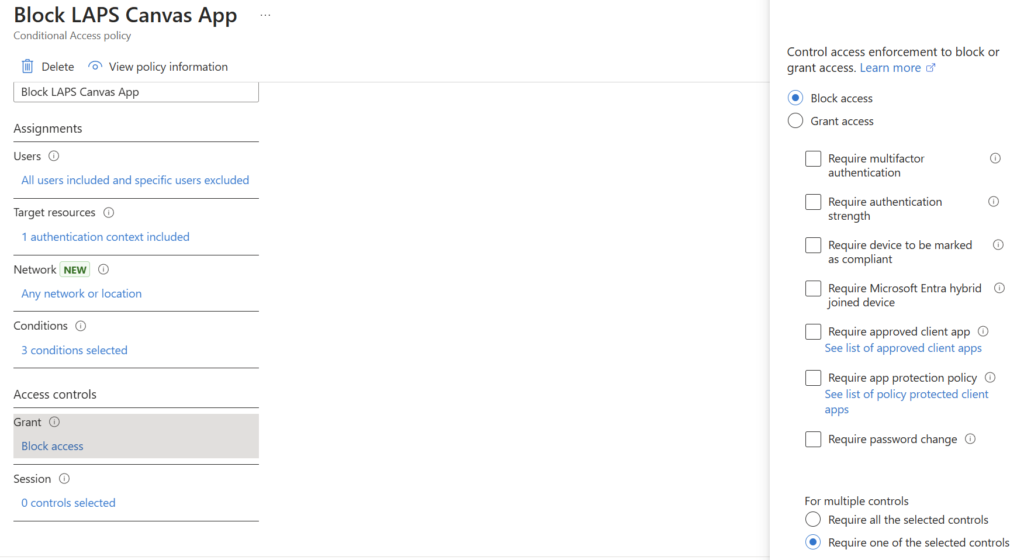This screenshot has height=560, width=1024.
Task: Open See list of approved client apps
Action: tap(903, 348)
